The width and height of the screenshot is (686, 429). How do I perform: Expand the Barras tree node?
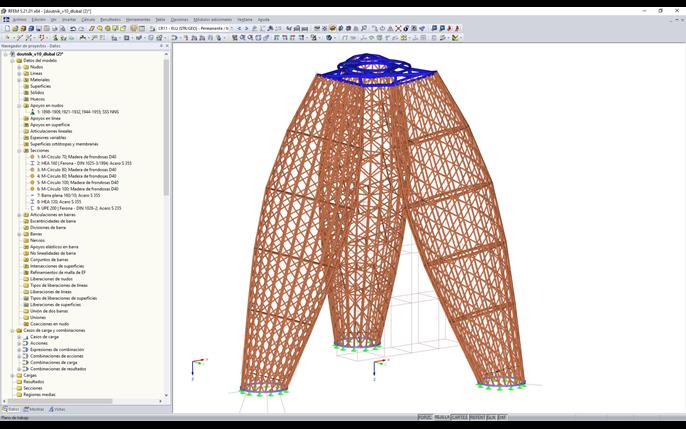[19, 234]
